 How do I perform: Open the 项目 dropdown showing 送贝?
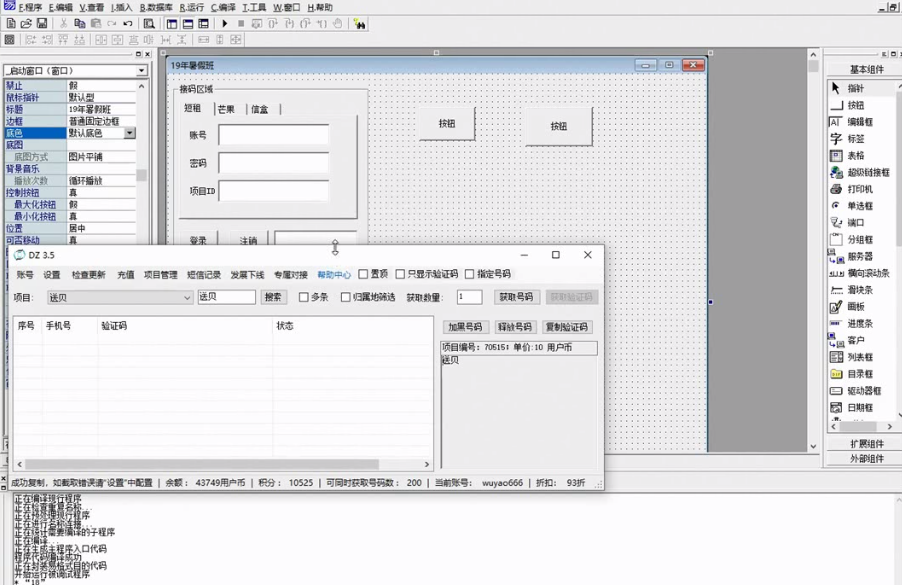(x=186, y=297)
